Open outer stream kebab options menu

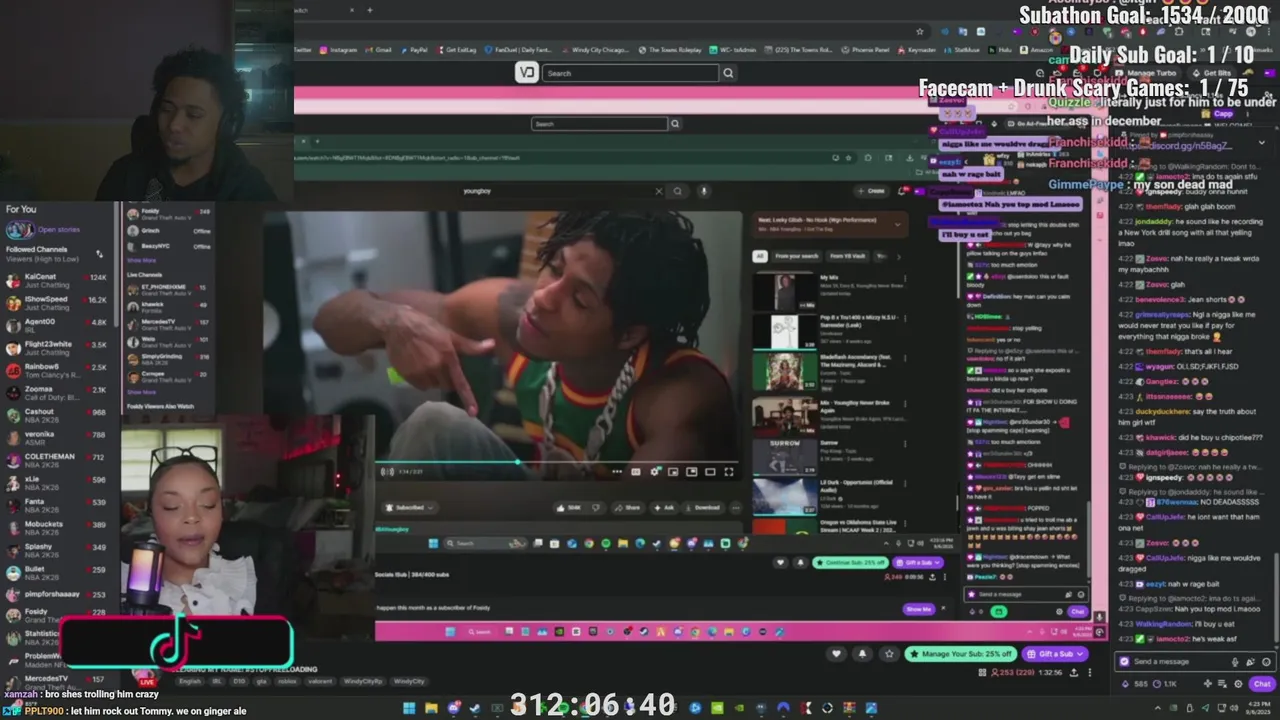[x=1092, y=673]
